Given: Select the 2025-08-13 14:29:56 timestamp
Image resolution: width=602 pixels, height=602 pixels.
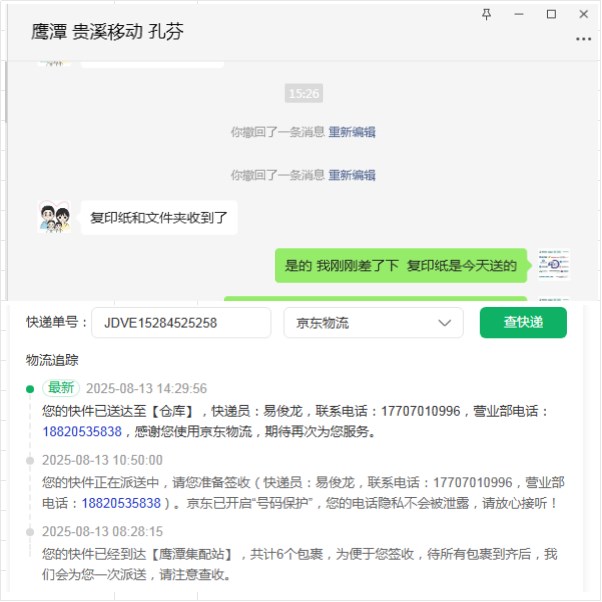Looking at the screenshot, I should tap(146, 389).
